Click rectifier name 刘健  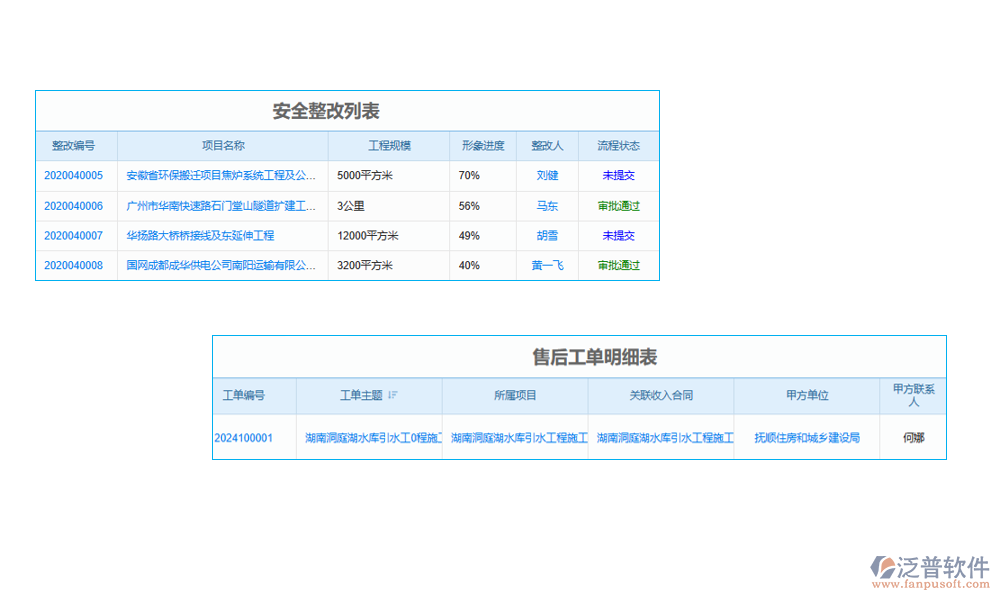click(547, 175)
